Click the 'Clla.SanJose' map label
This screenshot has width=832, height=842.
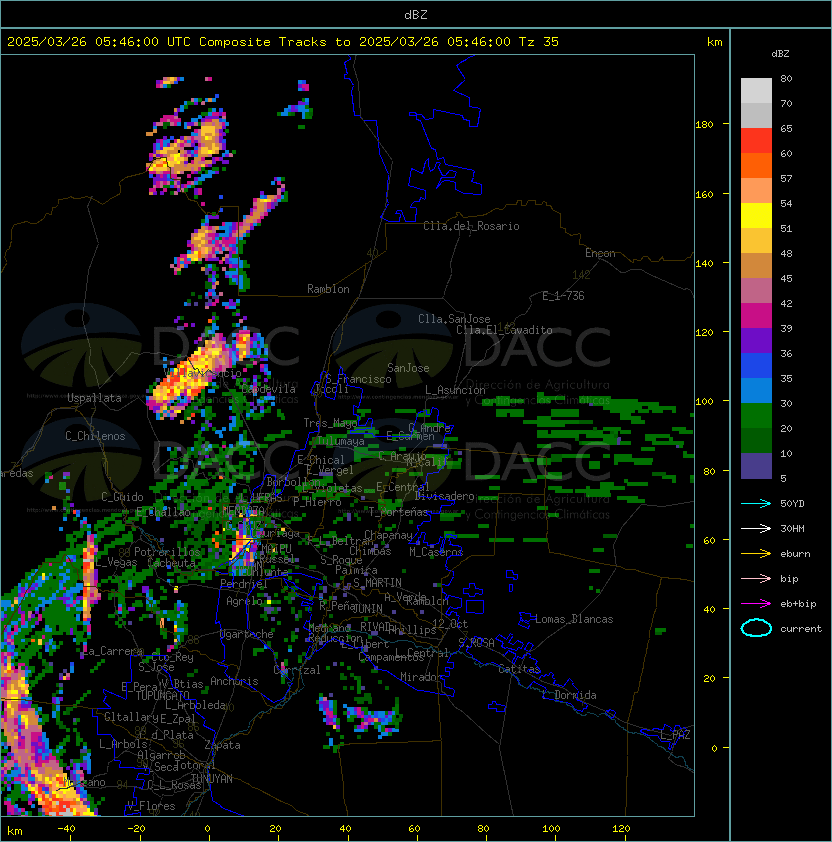454,319
